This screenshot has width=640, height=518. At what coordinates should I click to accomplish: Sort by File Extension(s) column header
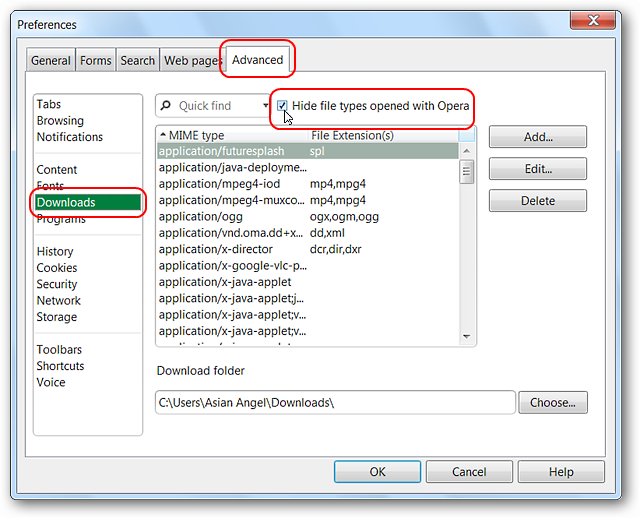tap(382, 136)
